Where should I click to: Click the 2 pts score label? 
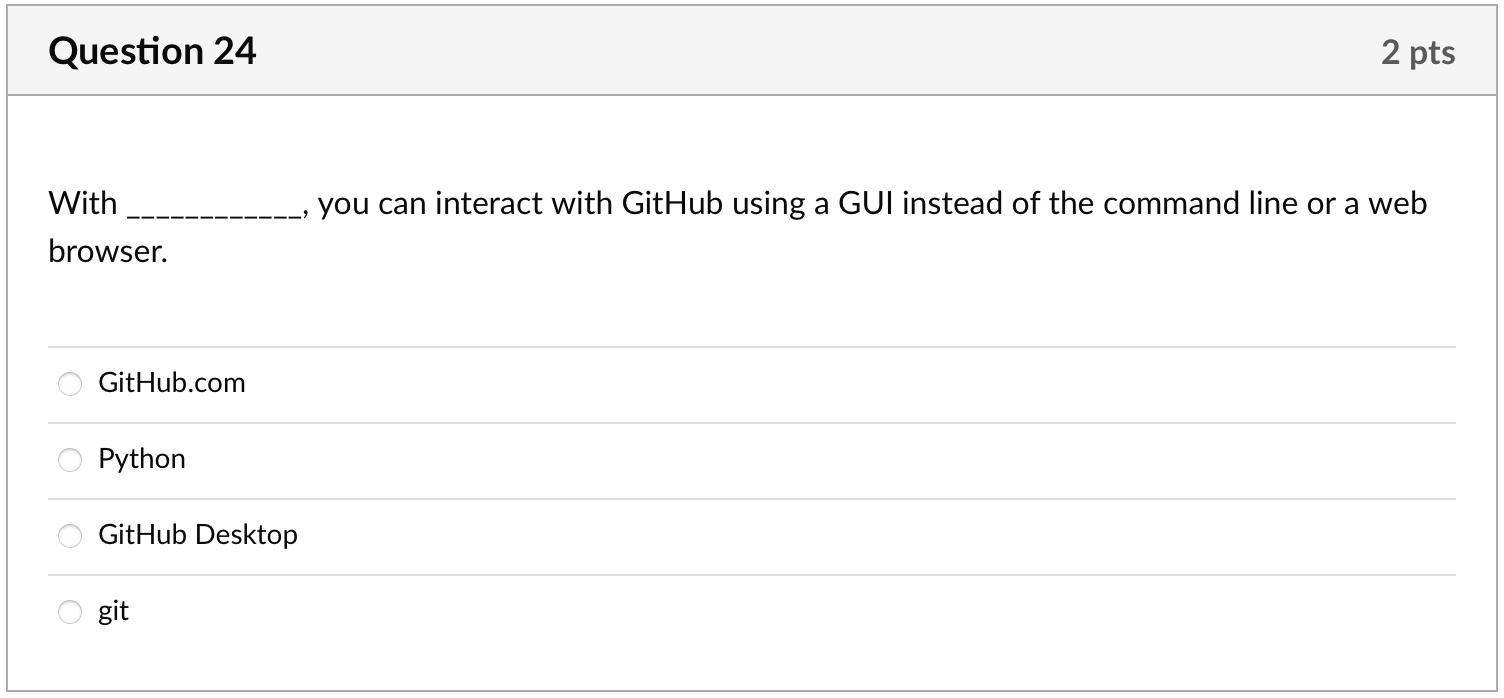point(1417,52)
